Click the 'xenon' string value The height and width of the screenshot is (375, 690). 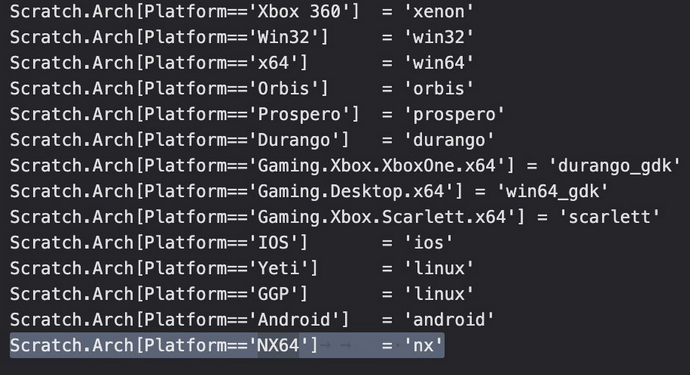click(439, 11)
